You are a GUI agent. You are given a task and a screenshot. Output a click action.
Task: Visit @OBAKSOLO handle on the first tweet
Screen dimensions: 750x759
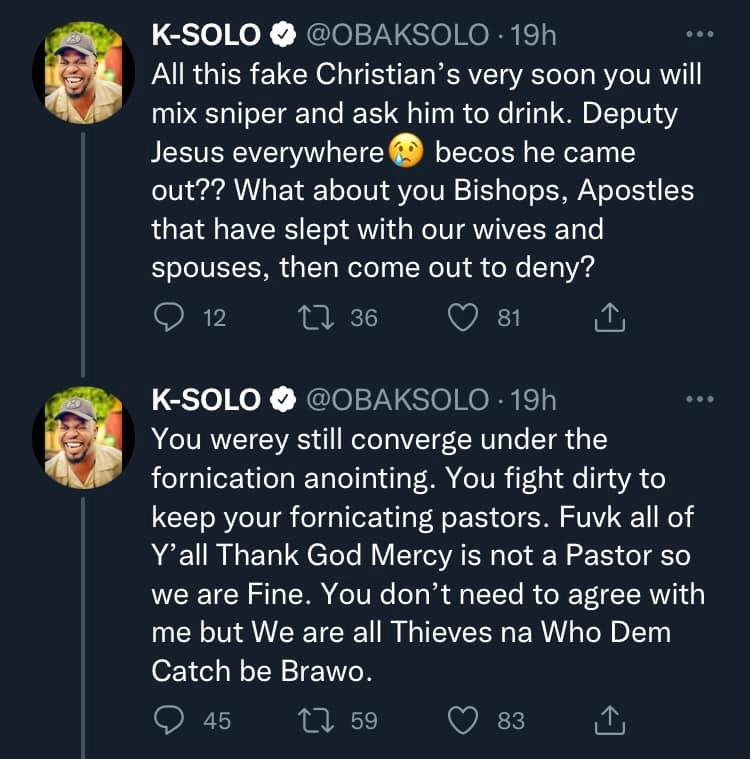[x=396, y=36]
